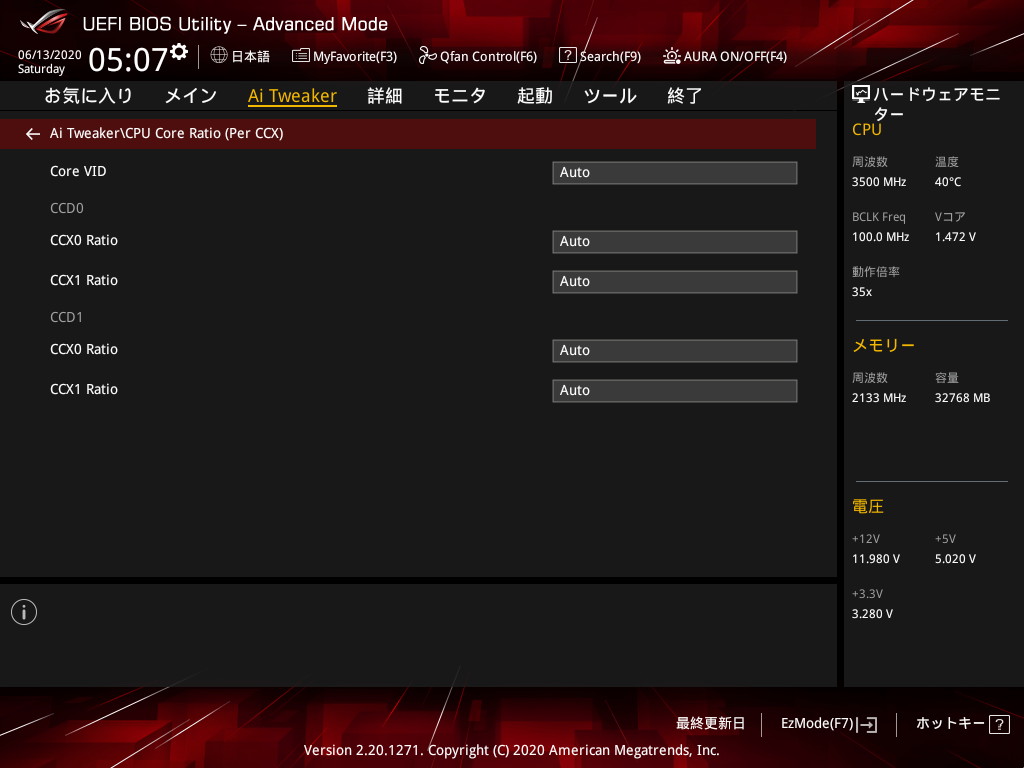Image resolution: width=1024 pixels, height=768 pixels.
Task: Click the Search question mark icon
Action: 568,56
